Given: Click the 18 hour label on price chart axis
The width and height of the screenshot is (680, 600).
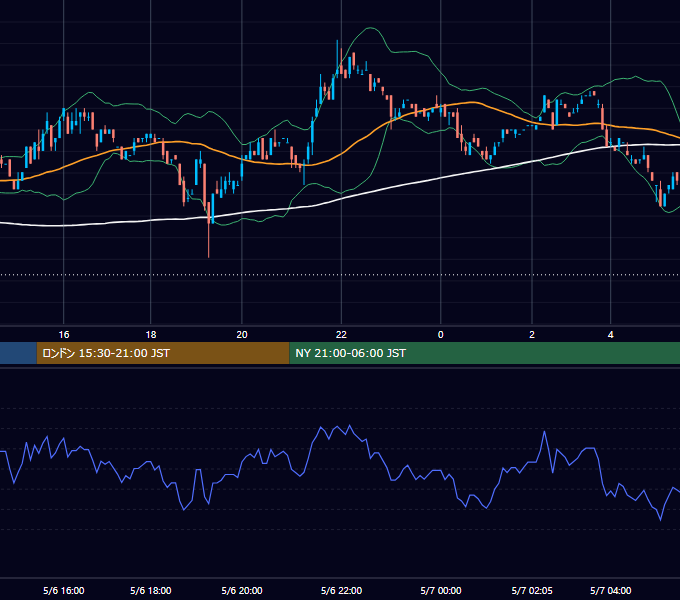Looking at the screenshot, I should pos(150,335).
